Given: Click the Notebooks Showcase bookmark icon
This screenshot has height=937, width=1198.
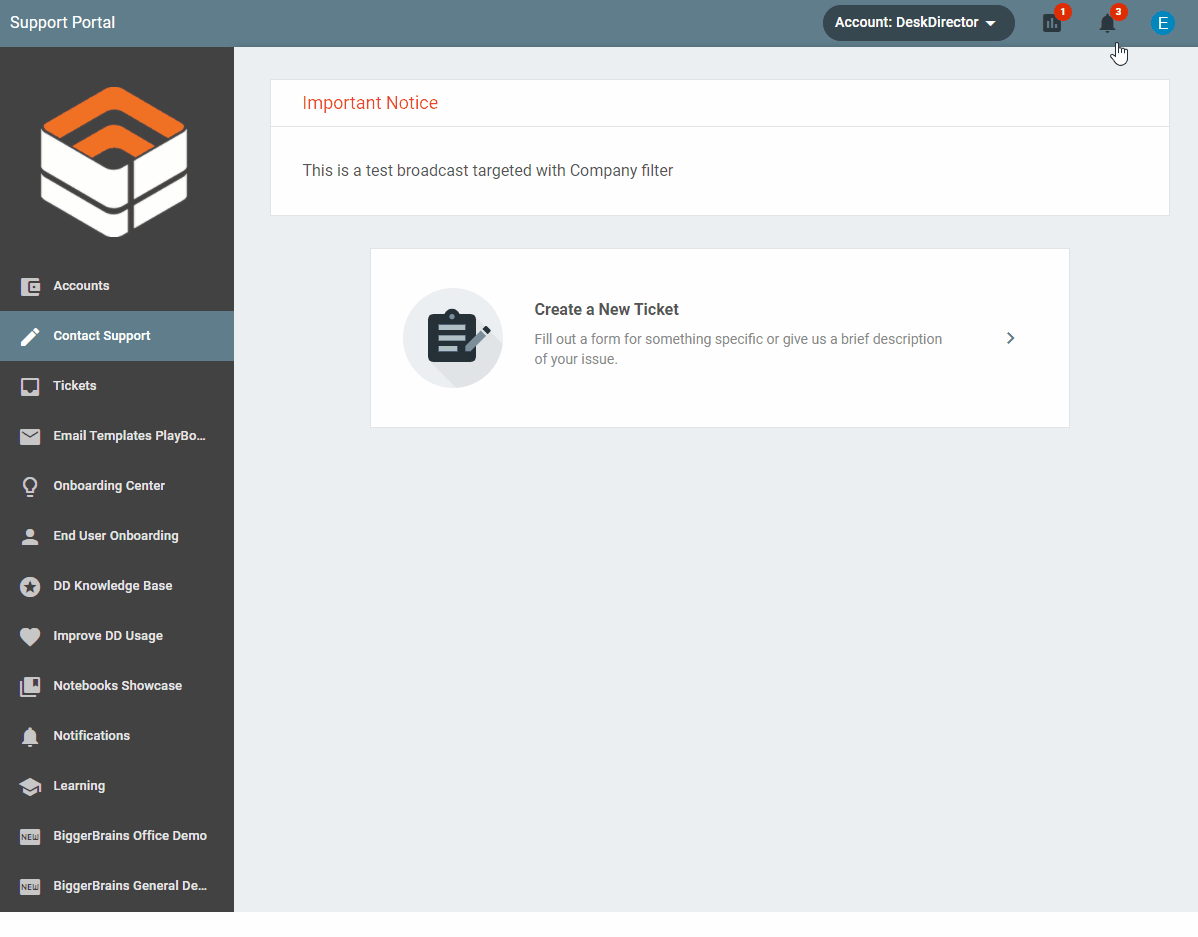Looking at the screenshot, I should [30, 686].
